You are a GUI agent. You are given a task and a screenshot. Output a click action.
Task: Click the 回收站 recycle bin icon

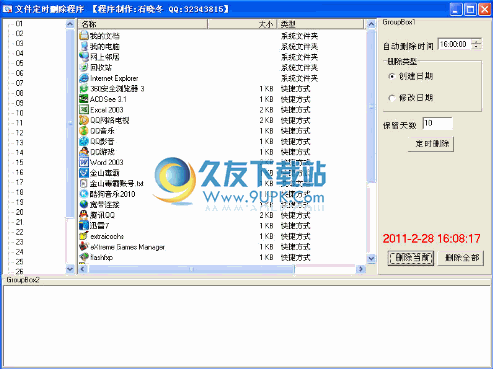[x=84, y=67]
